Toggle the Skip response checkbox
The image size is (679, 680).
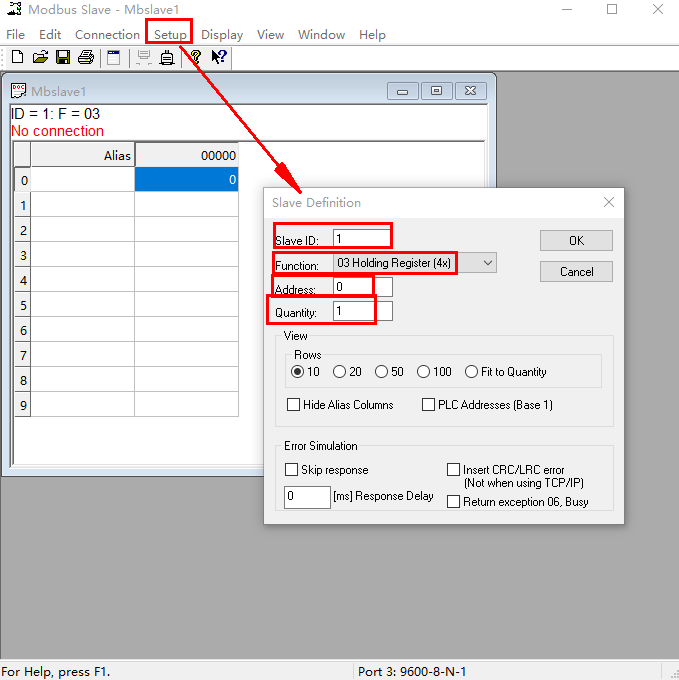coord(292,470)
